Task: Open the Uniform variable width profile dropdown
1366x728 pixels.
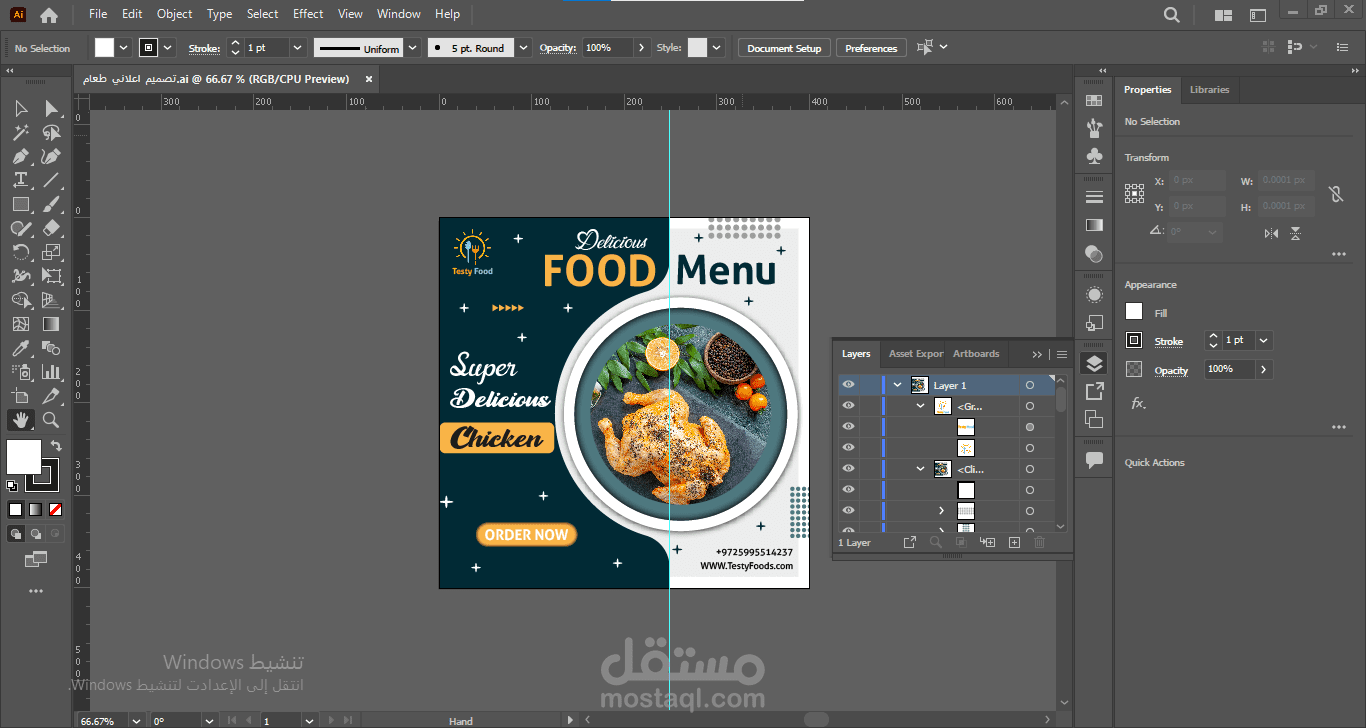Action: coord(411,48)
